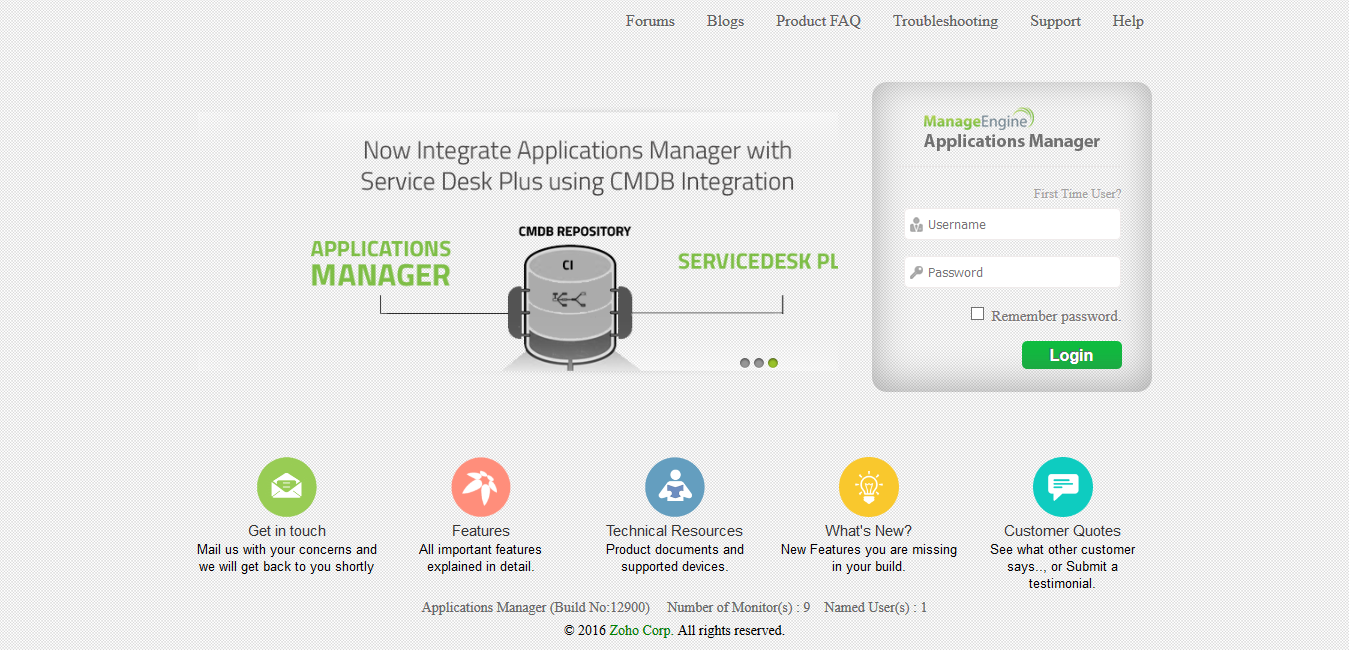The height and width of the screenshot is (650, 1349).
Task: Click the ManageEngine Applications Manager logo
Action: pyautogui.click(x=1011, y=130)
